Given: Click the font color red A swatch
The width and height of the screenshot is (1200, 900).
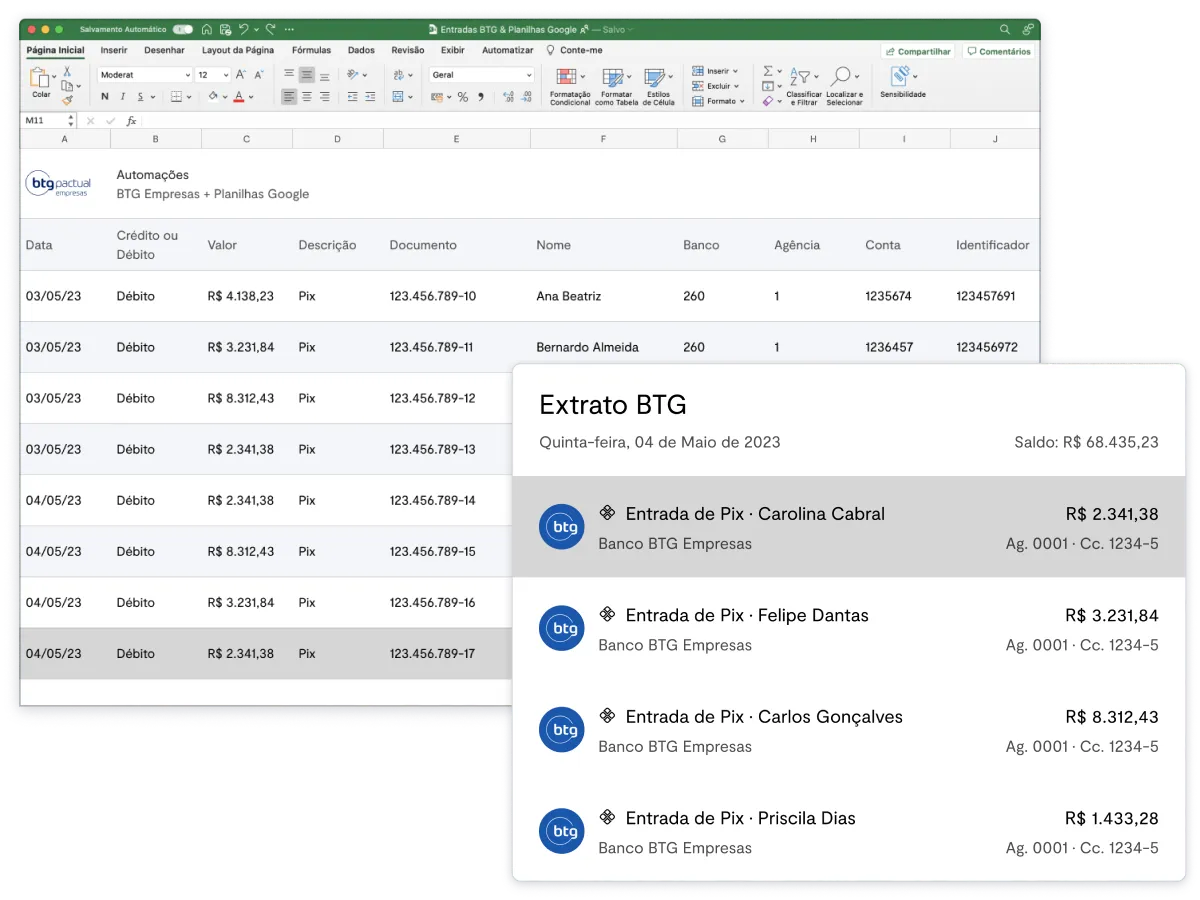Looking at the screenshot, I should pyautogui.click(x=239, y=97).
